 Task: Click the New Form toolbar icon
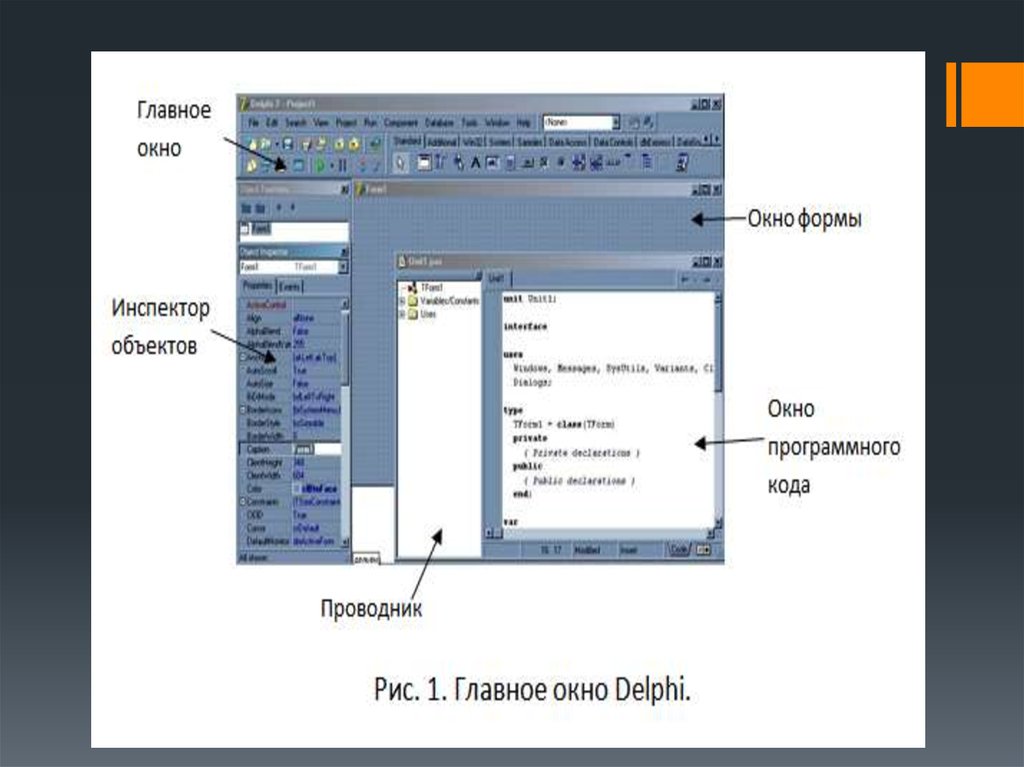tap(298, 165)
